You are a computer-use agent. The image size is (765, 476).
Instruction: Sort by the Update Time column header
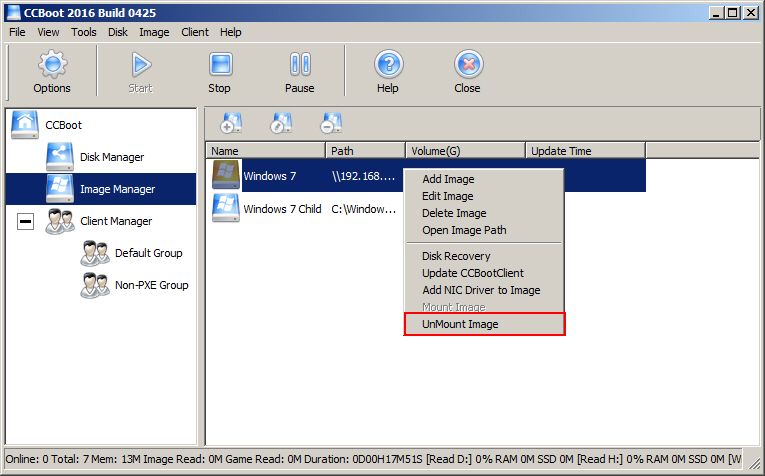coord(585,151)
